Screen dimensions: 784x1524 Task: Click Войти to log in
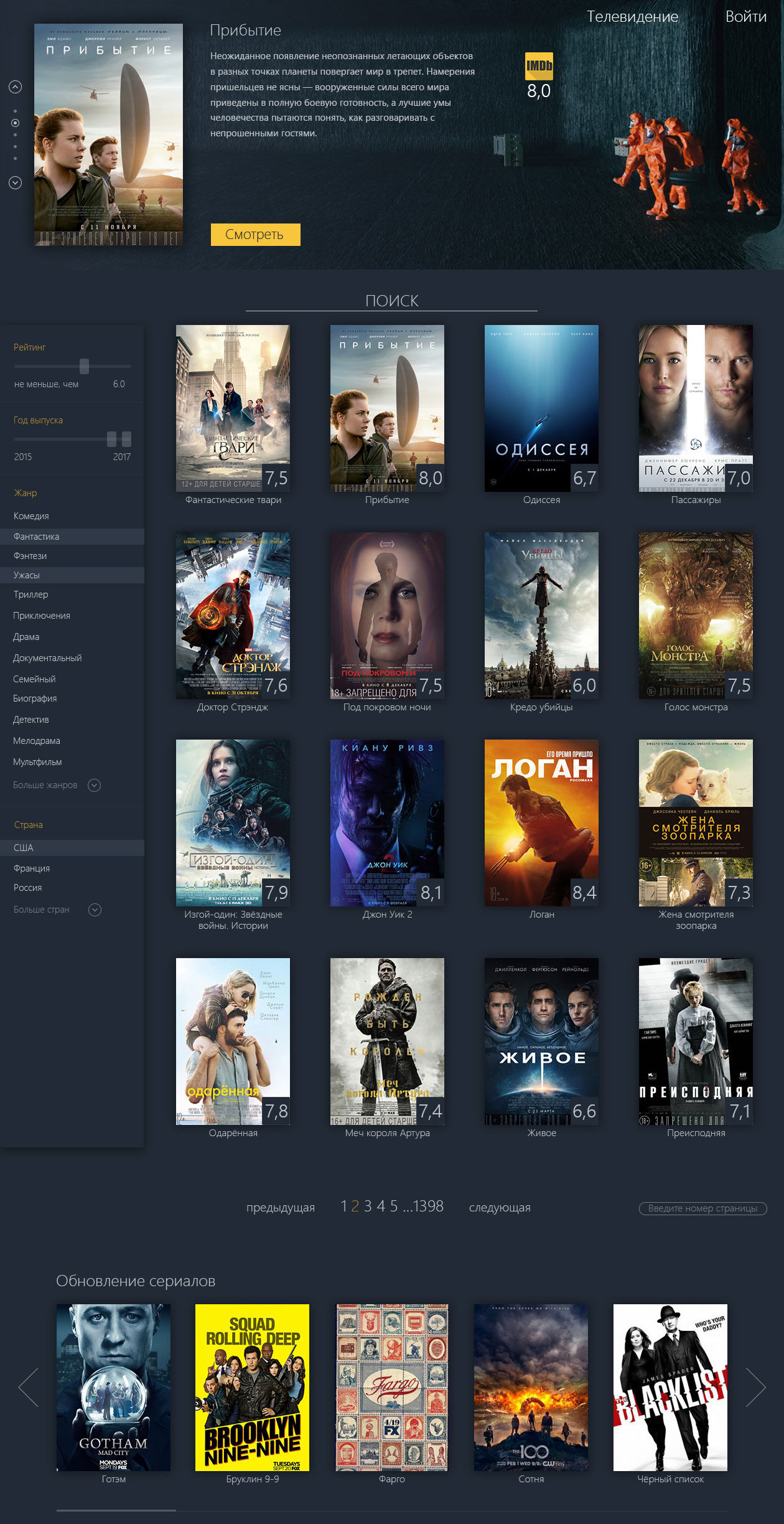coord(746,17)
